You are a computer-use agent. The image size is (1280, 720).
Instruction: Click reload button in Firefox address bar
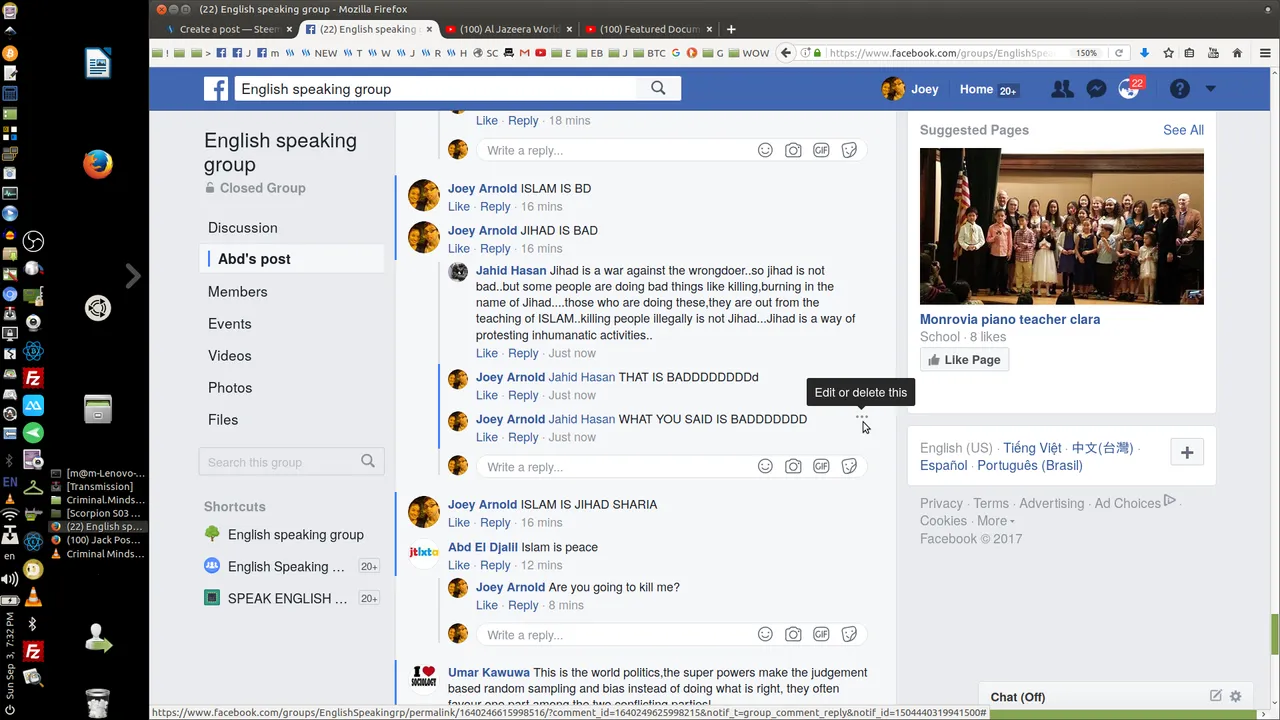coord(1119,53)
